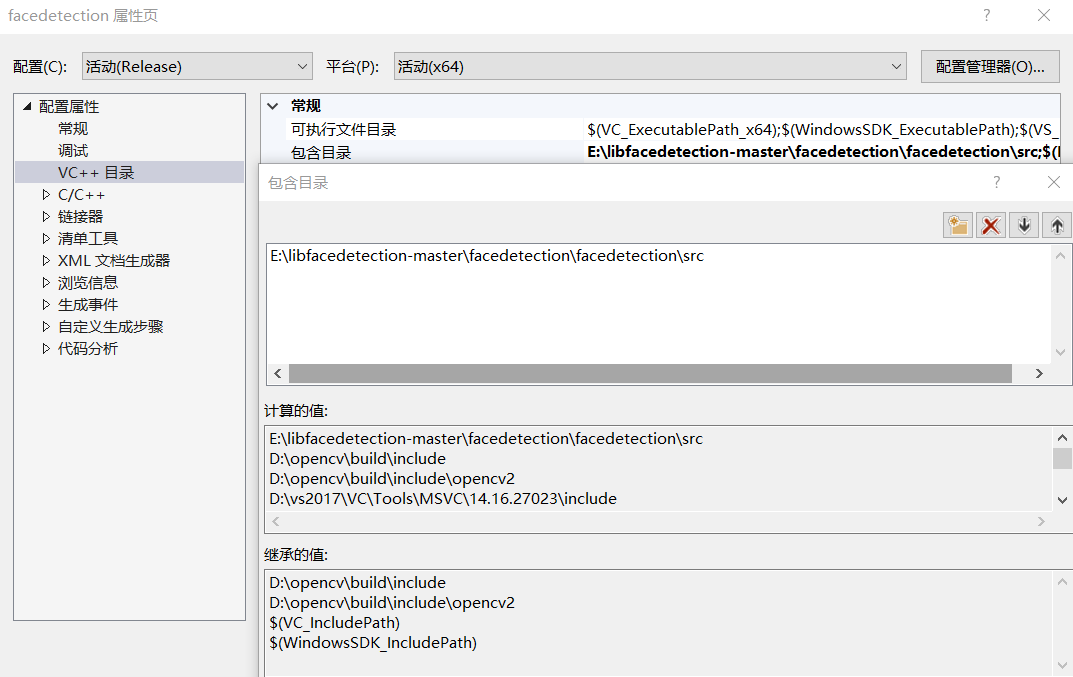Screen dimensions: 1073x677
Task: Expand the 链接器 tree node
Action: 46,217
